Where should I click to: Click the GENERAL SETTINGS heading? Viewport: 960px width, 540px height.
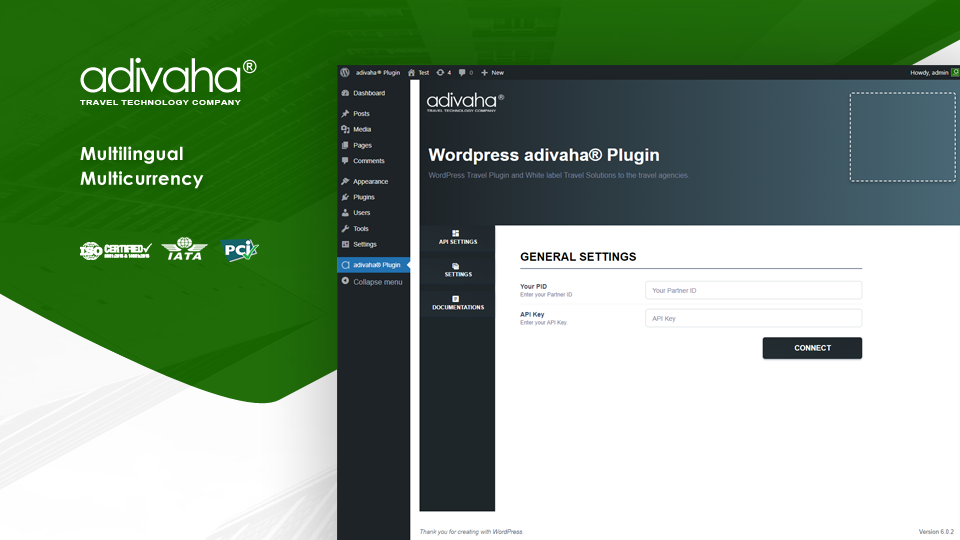coord(578,257)
